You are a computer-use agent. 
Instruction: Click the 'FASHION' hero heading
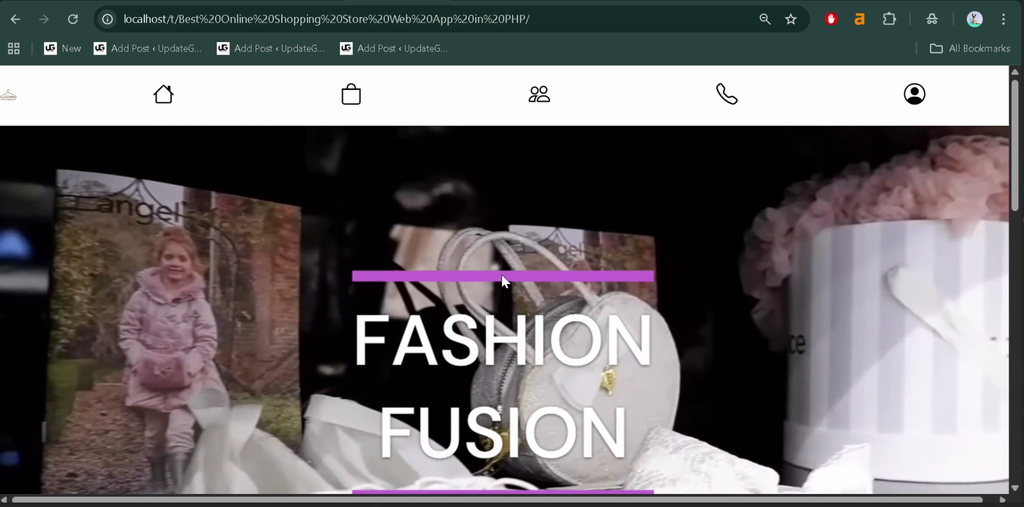[502, 340]
